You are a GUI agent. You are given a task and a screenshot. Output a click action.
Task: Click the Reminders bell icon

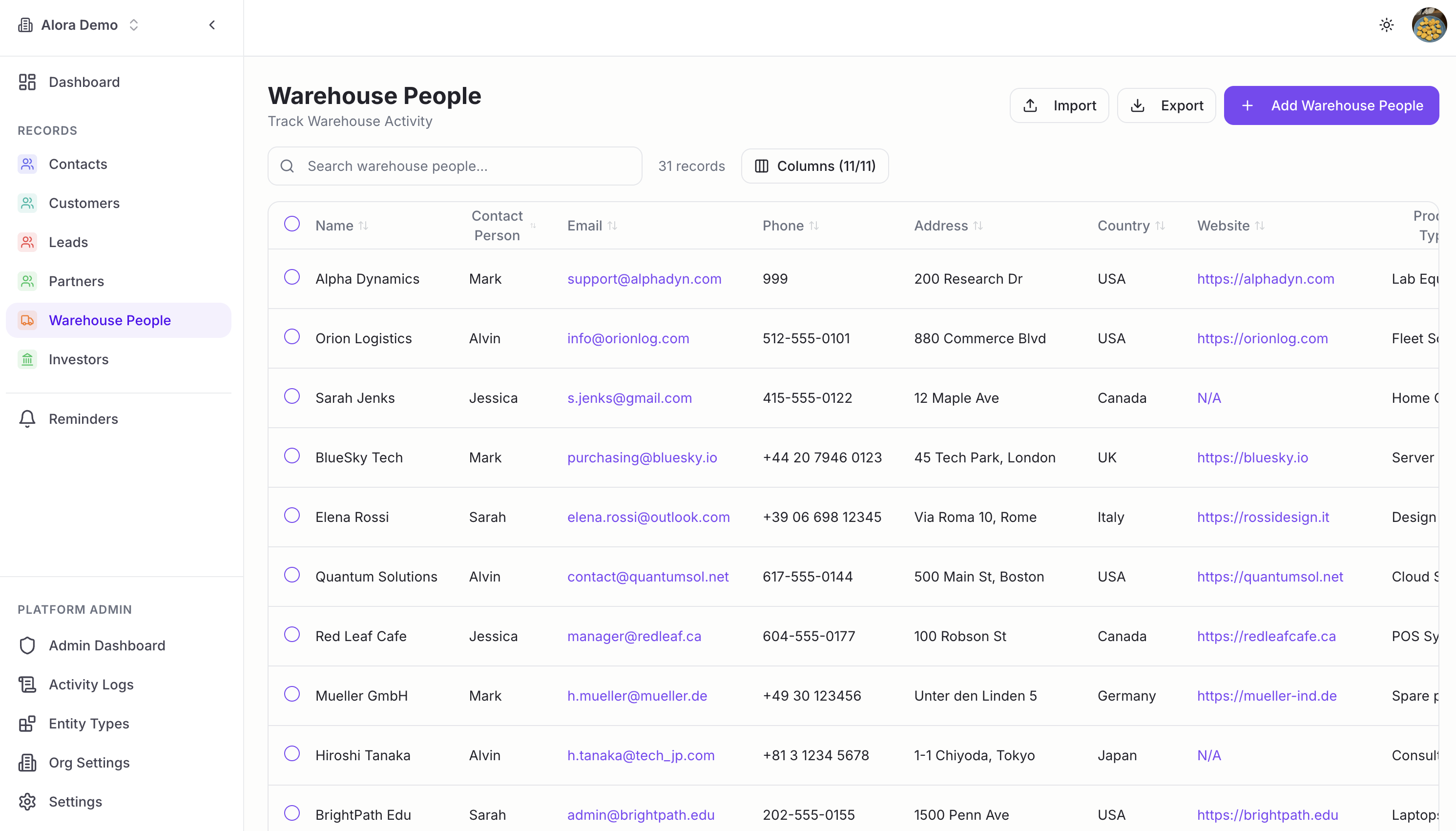click(x=27, y=419)
